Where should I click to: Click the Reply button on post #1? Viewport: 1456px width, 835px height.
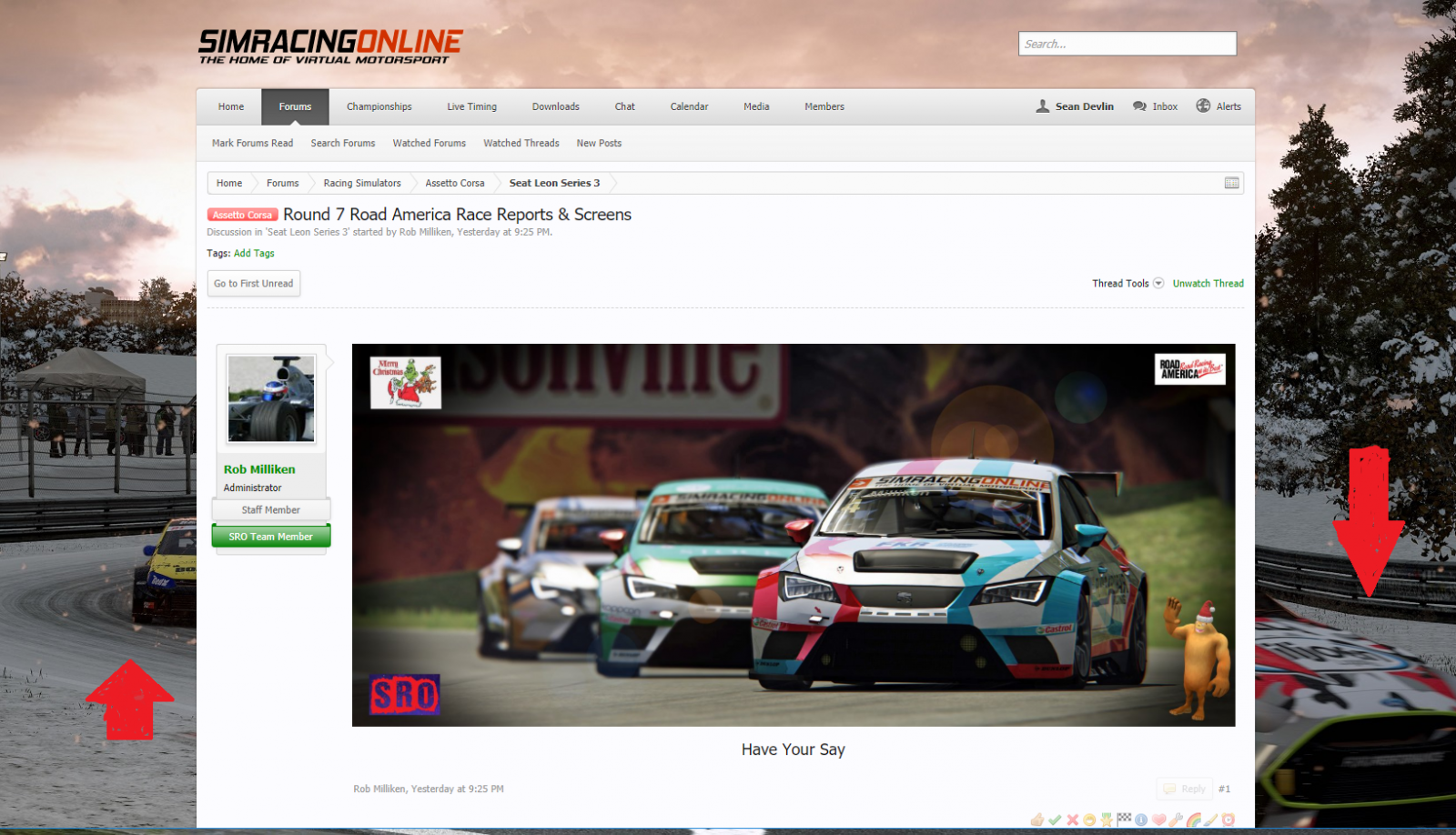1184,789
